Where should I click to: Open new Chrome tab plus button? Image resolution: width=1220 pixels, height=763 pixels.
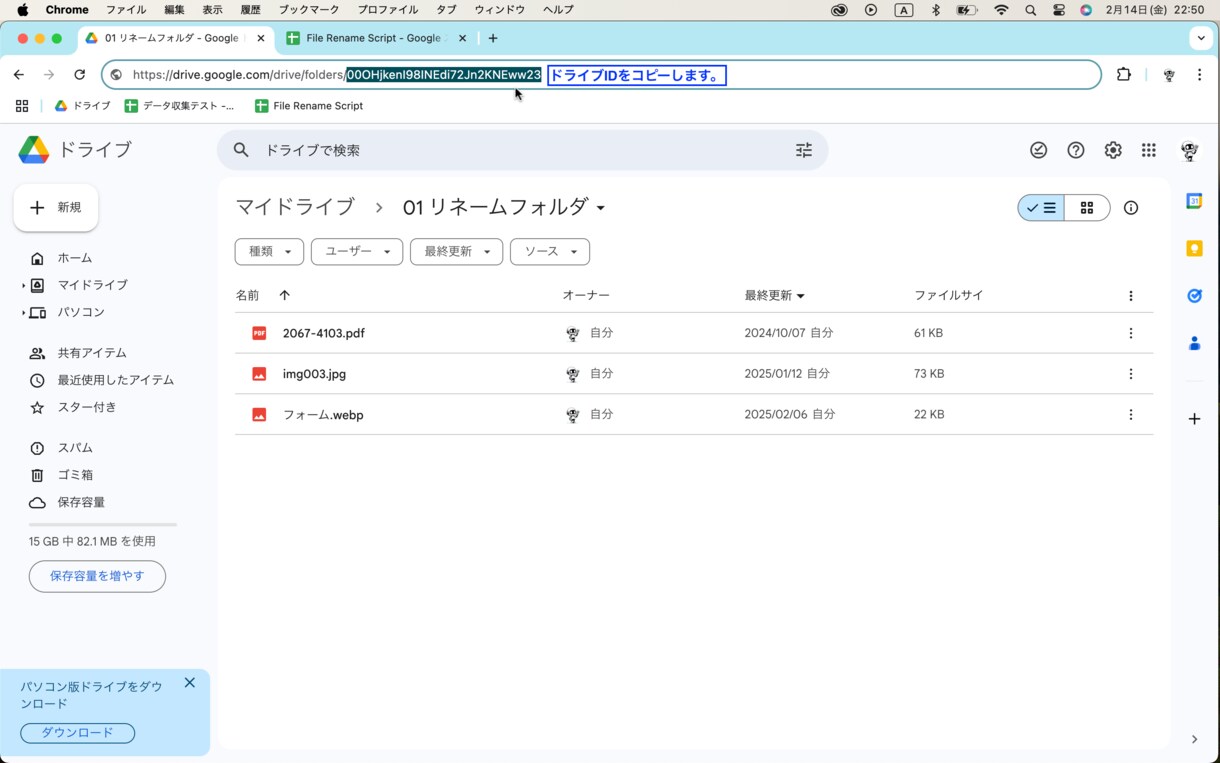pyautogui.click(x=493, y=38)
